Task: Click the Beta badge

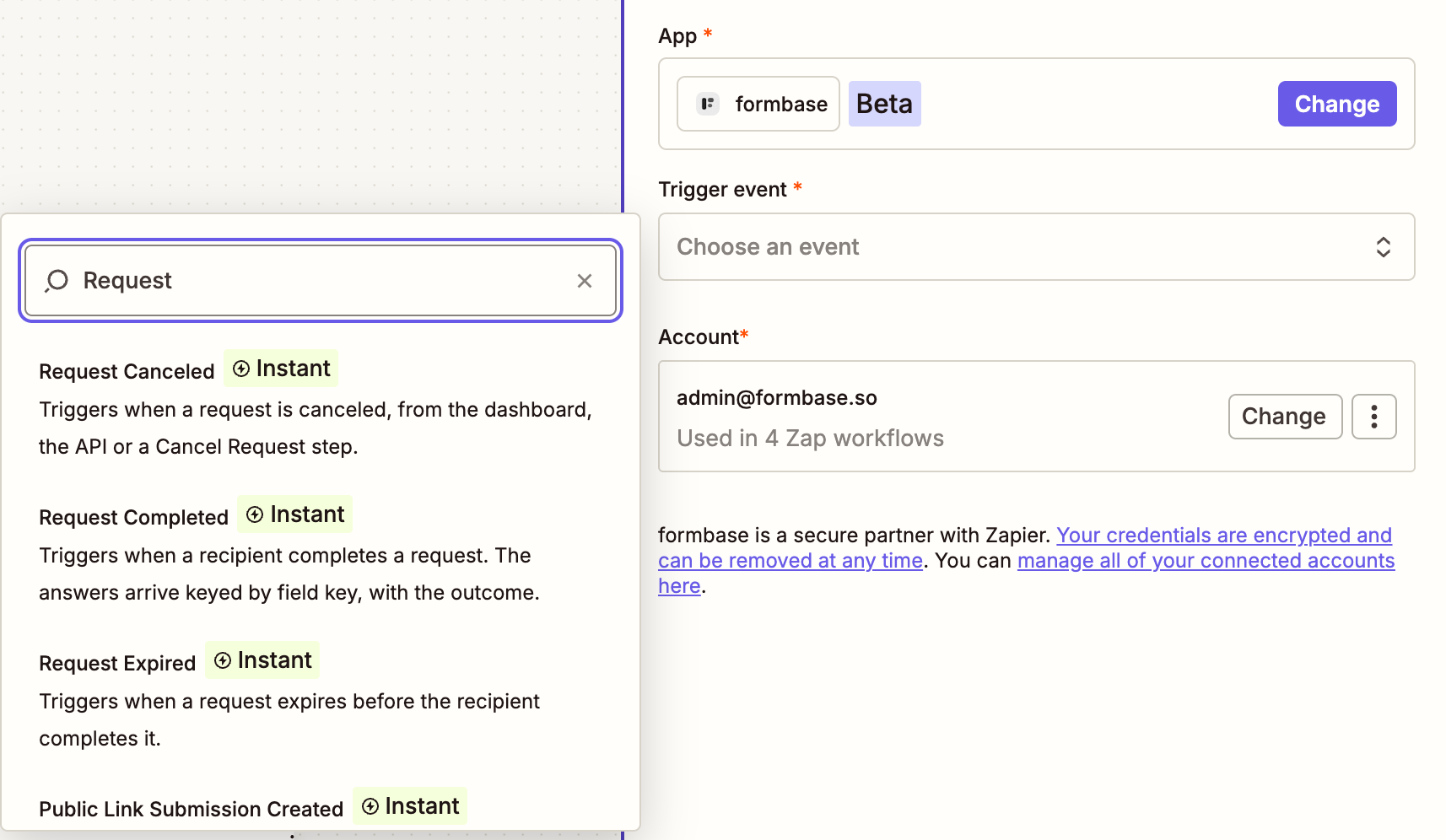Action: click(x=885, y=104)
